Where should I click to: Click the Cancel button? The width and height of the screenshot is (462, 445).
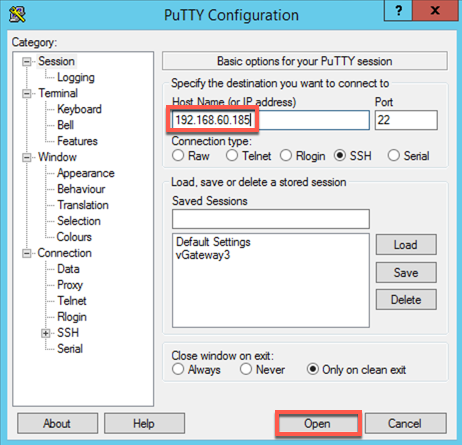[x=405, y=424]
